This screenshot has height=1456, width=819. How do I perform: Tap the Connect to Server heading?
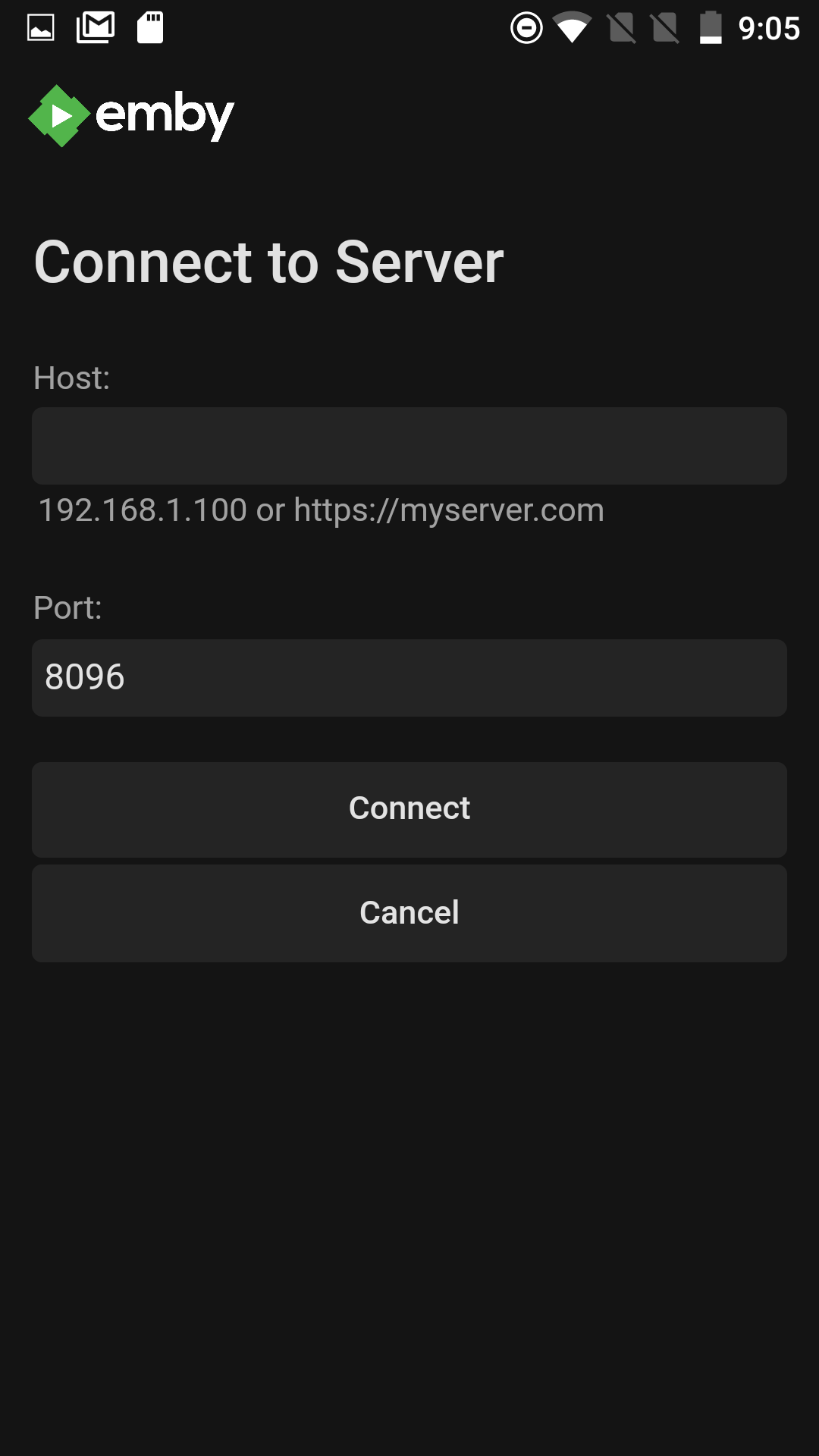pyautogui.click(x=269, y=262)
